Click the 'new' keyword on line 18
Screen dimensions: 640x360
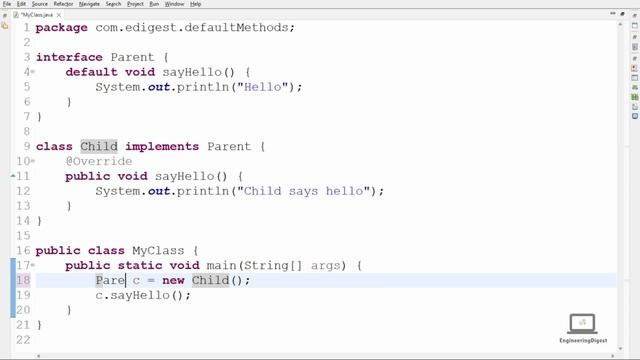pyautogui.click(x=173, y=280)
